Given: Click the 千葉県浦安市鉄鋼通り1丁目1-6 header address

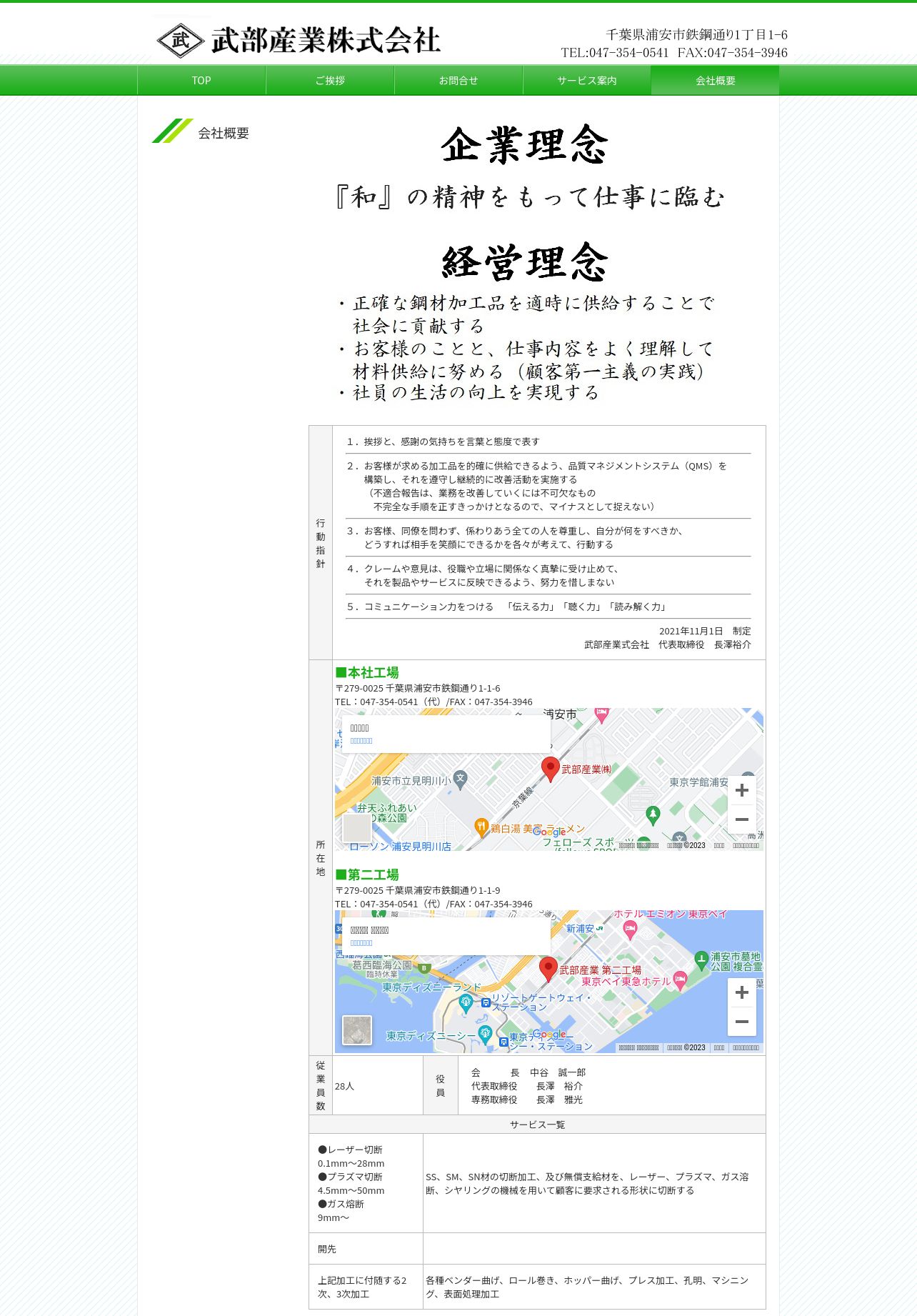Looking at the screenshot, I should click(696, 34).
